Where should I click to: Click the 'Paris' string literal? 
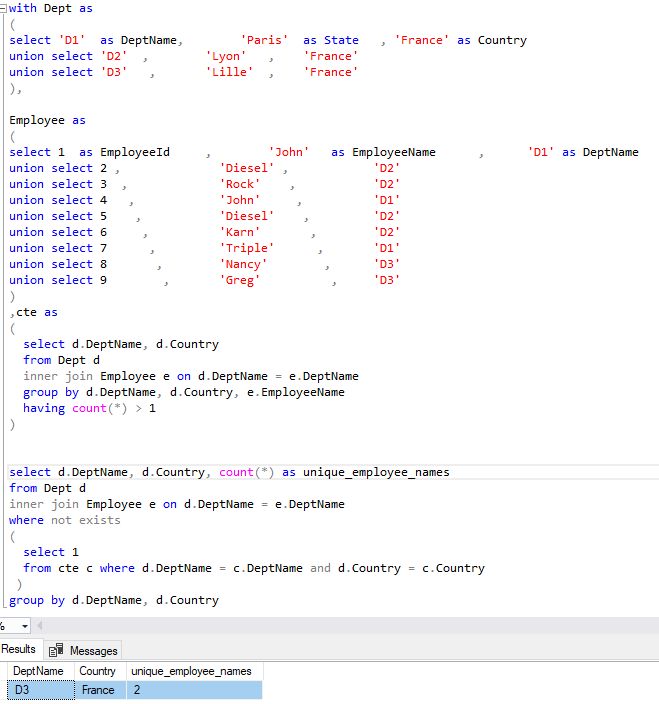pyautogui.click(x=264, y=40)
